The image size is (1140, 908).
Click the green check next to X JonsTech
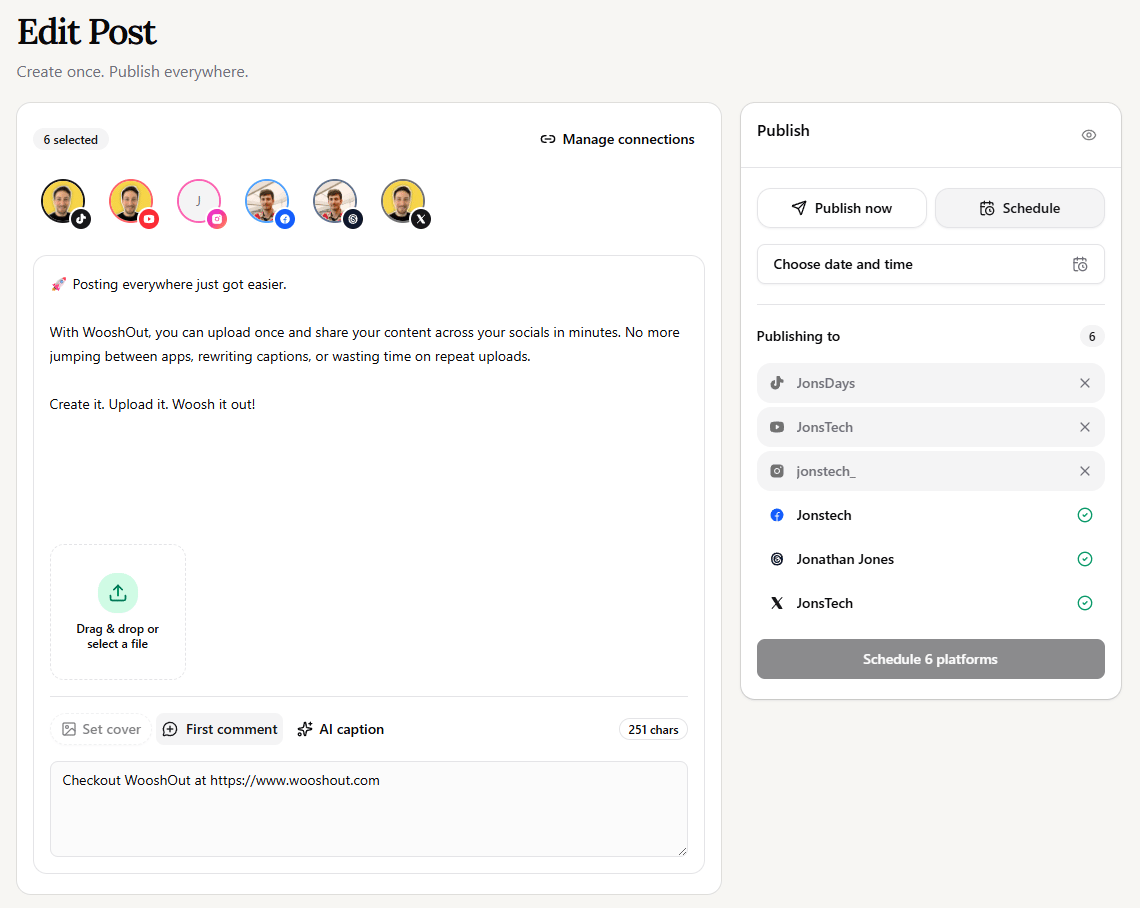tap(1085, 603)
